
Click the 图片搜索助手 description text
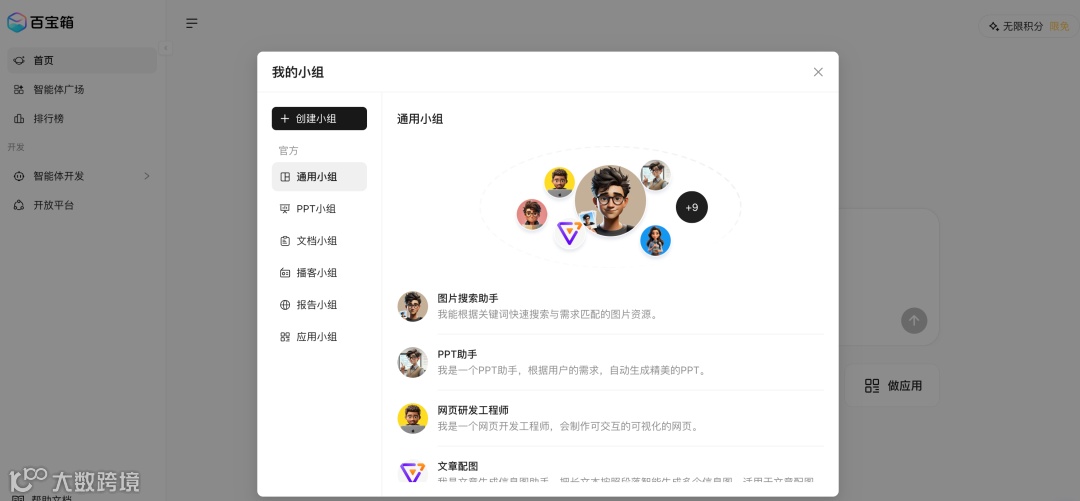pyautogui.click(x=548, y=314)
